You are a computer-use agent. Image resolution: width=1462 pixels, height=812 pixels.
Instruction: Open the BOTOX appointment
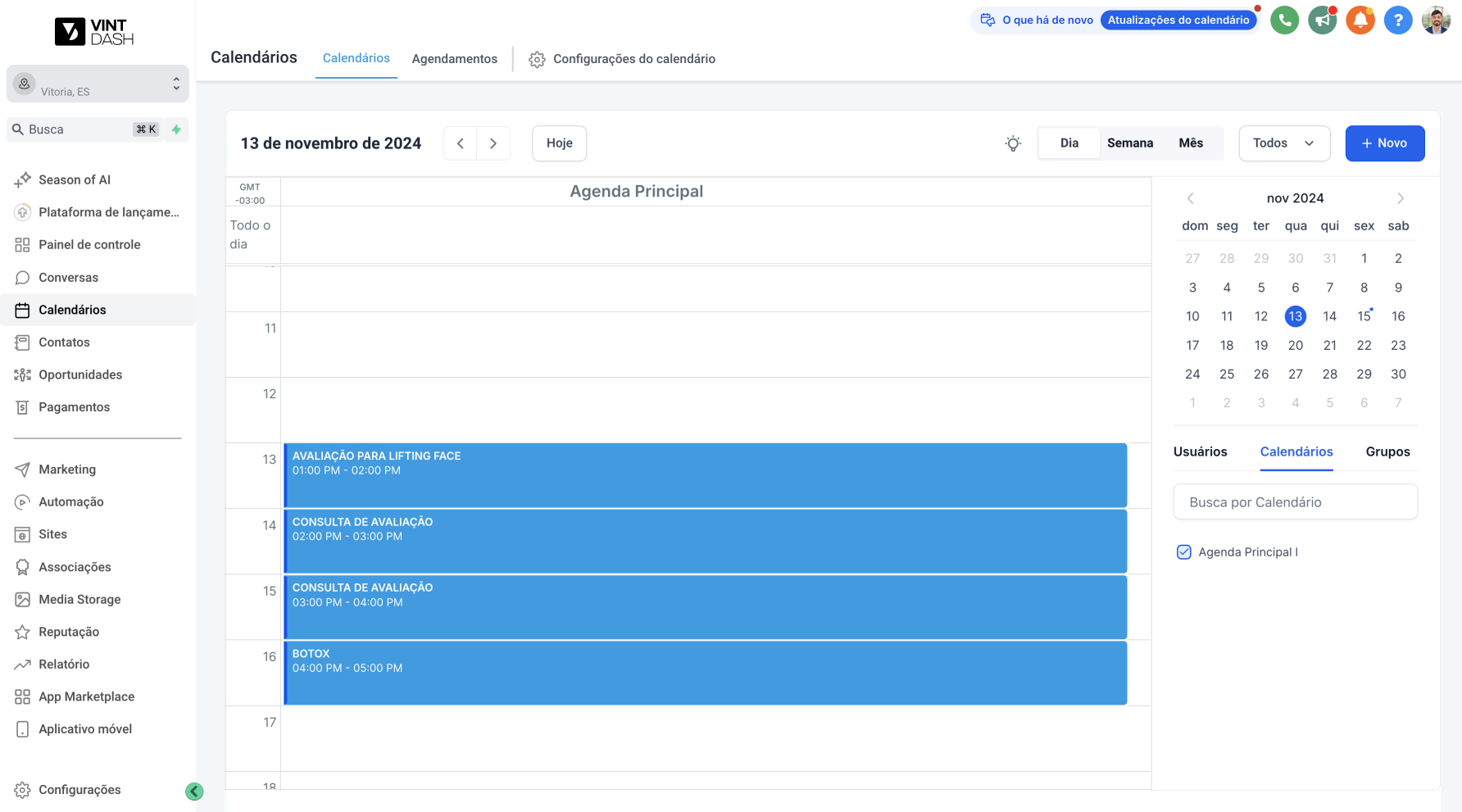(x=705, y=673)
